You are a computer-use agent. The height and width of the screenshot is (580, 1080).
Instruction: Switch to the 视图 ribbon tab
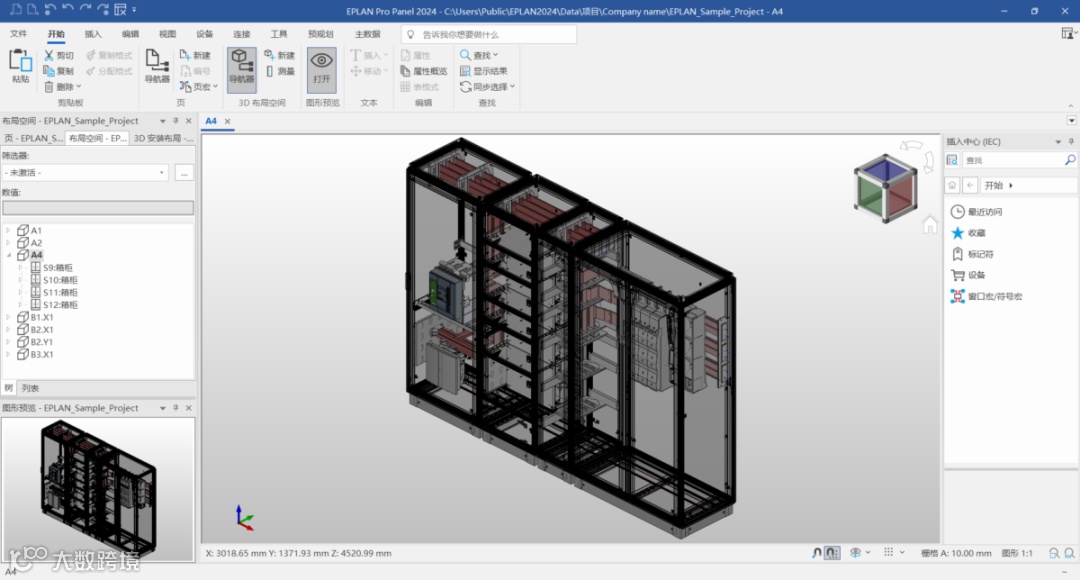(x=167, y=34)
